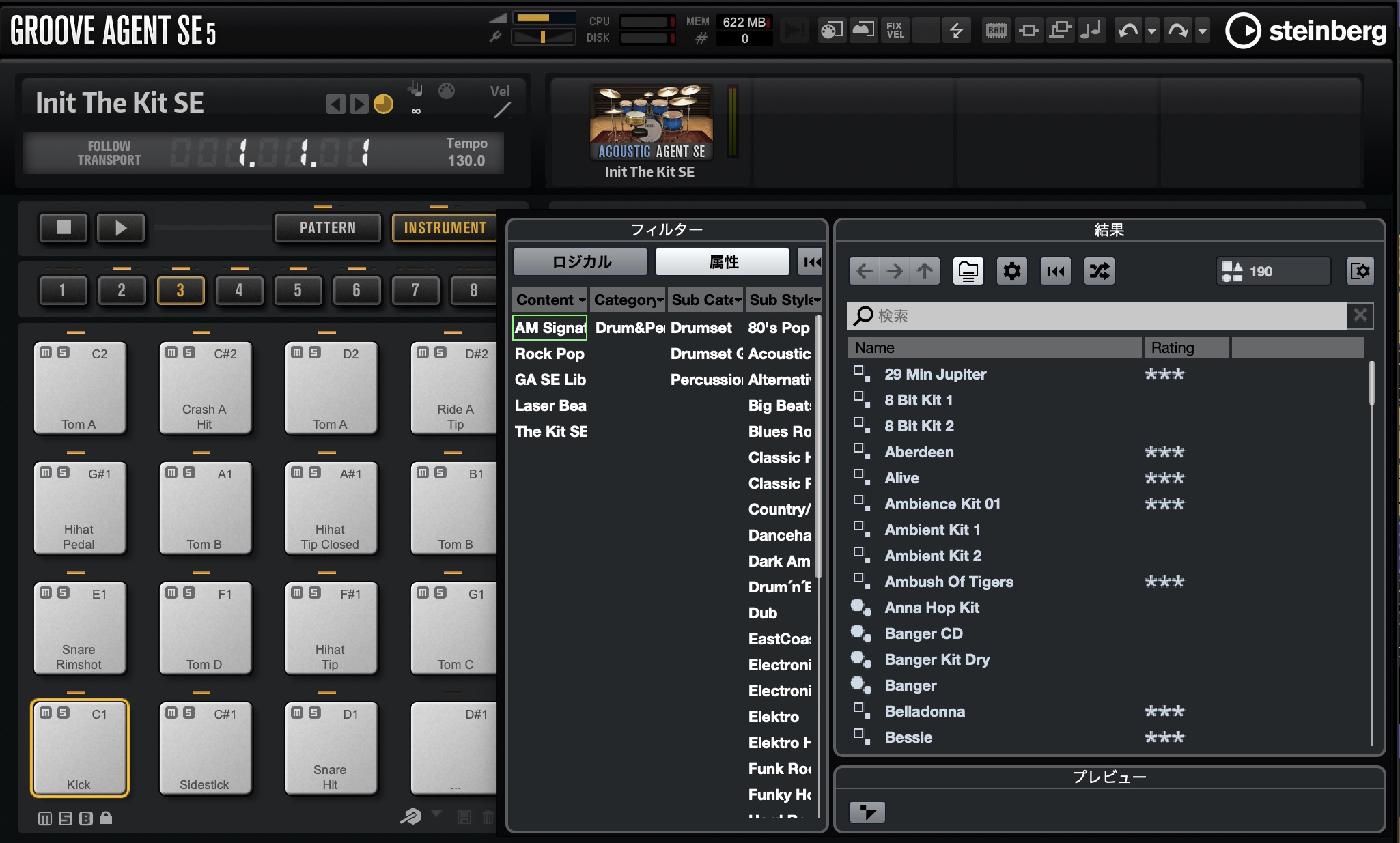Switch to the PATTERN pad mode
This screenshot has height=843, width=1400.
click(x=328, y=228)
